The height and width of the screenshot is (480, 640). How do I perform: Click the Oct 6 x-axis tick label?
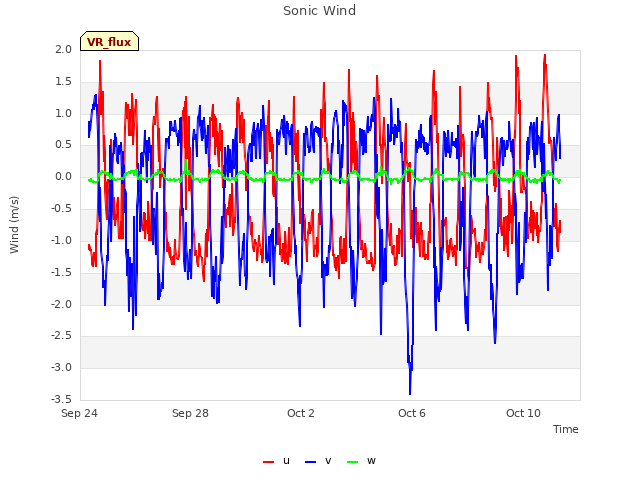point(412,413)
